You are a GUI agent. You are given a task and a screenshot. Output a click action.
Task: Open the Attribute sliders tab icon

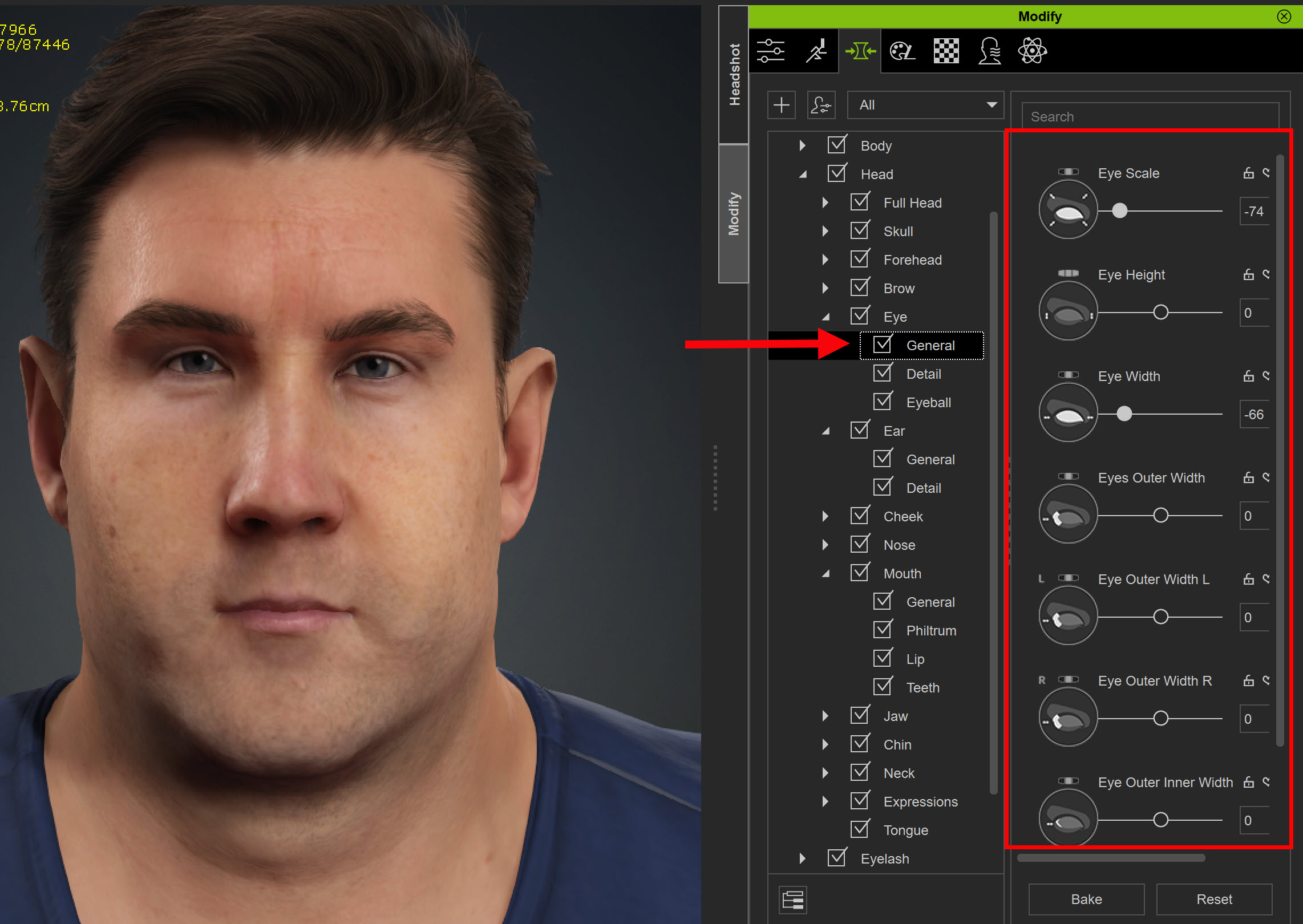click(771, 51)
